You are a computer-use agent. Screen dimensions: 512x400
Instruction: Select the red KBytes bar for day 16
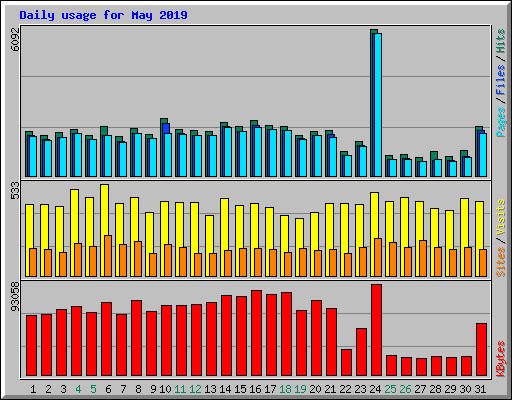[256, 333]
